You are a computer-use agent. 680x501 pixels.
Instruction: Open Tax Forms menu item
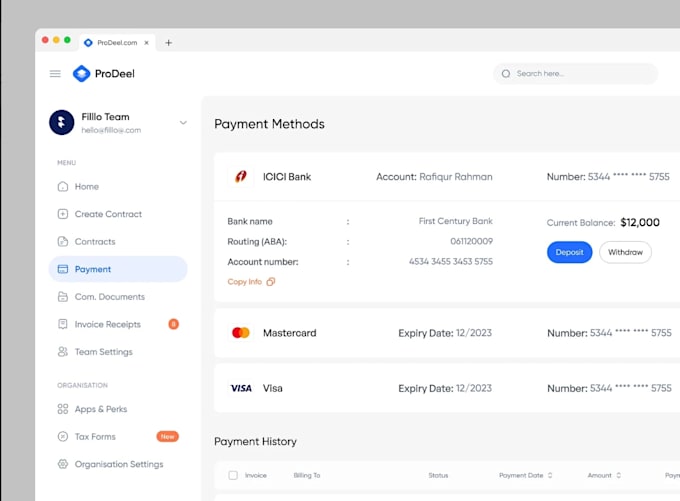[x=118, y=436]
